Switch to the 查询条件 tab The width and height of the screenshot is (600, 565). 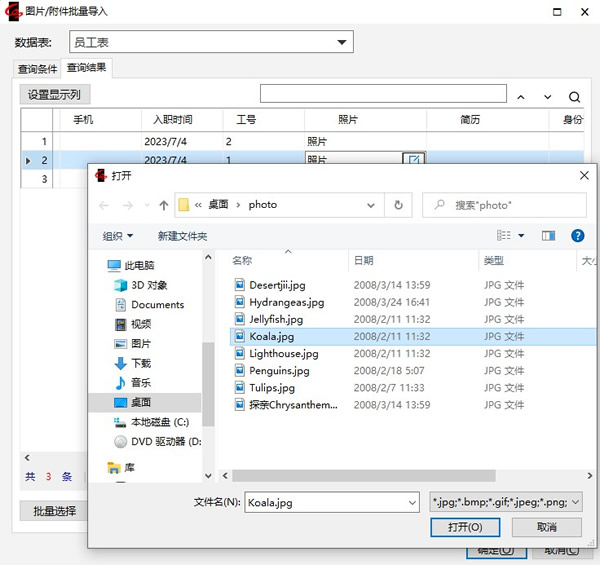[x=36, y=69]
